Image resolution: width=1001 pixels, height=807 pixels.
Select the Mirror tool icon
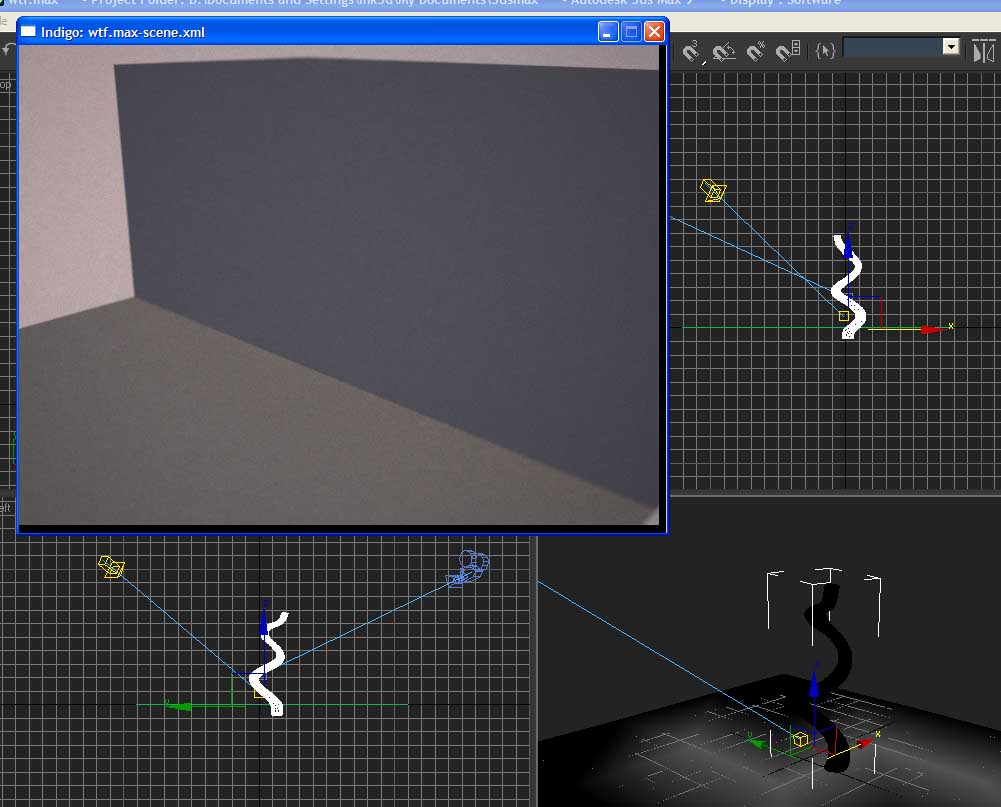[x=984, y=49]
